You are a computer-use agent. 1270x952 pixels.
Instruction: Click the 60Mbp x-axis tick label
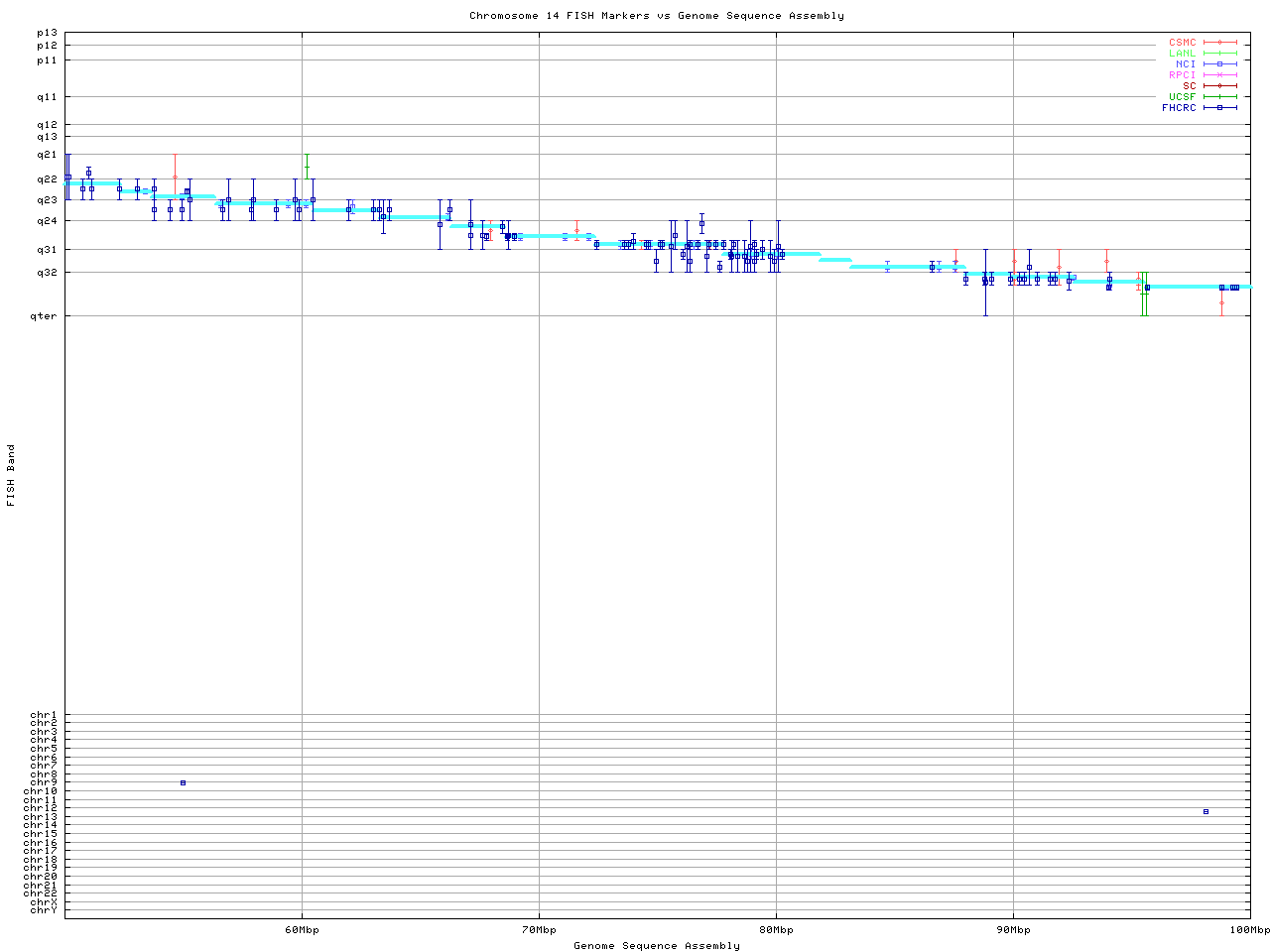302,930
